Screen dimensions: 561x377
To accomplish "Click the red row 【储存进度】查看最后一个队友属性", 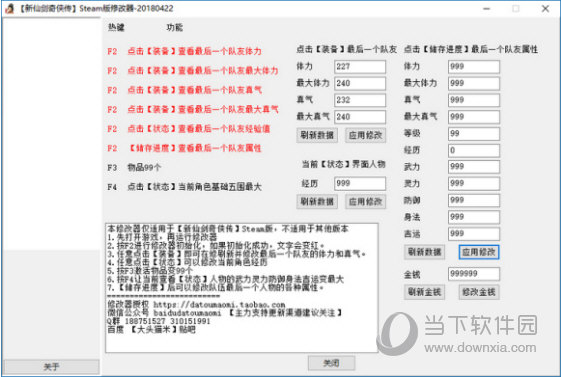I will [184, 148].
